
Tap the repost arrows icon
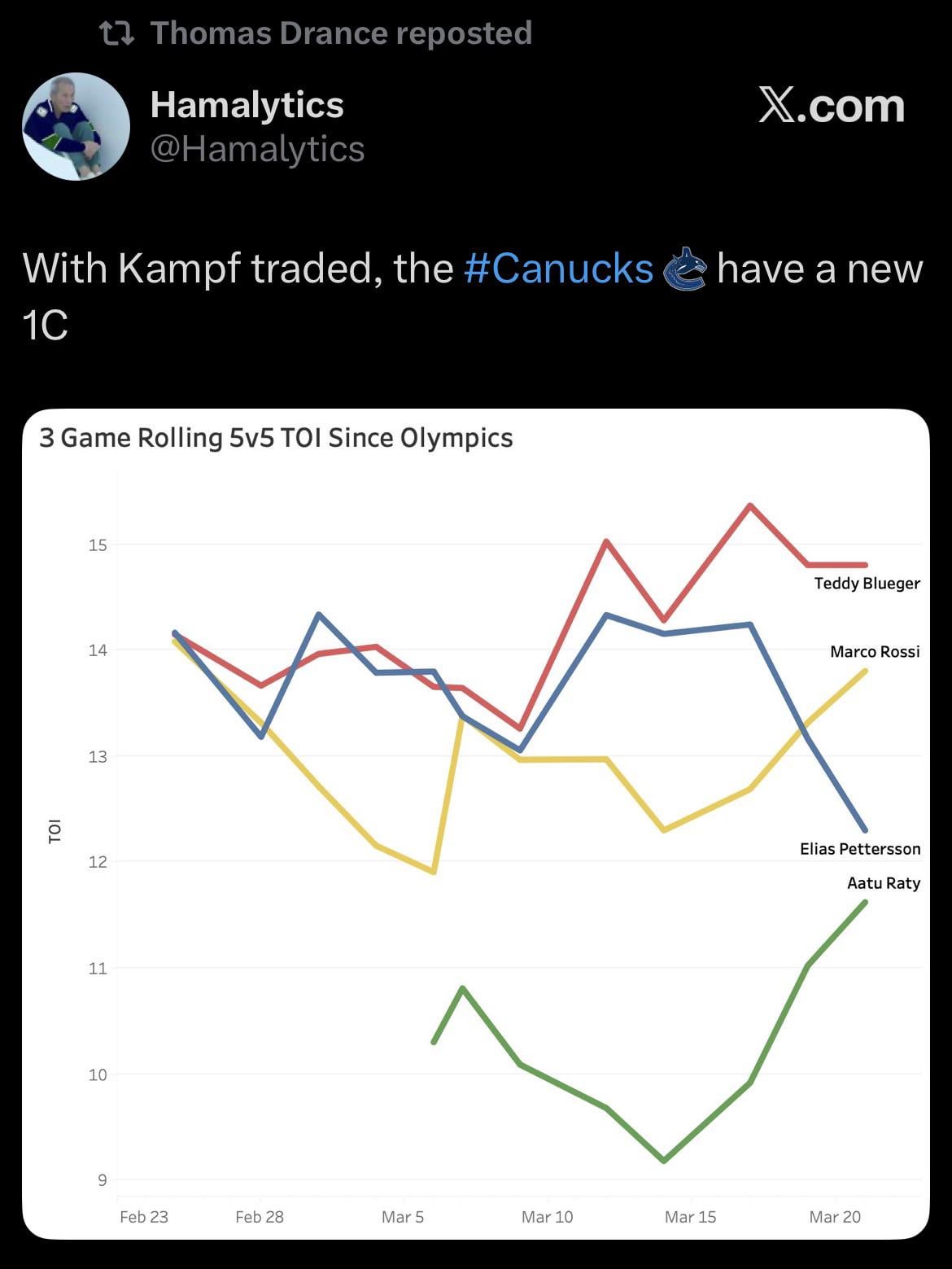(x=116, y=33)
